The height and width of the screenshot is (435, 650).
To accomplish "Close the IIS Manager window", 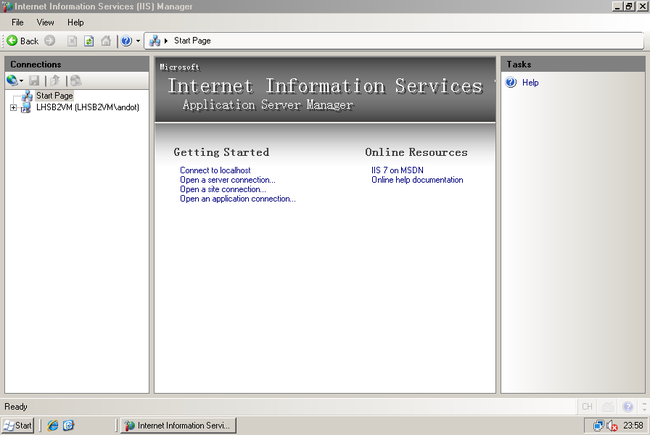I will point(642,6).
